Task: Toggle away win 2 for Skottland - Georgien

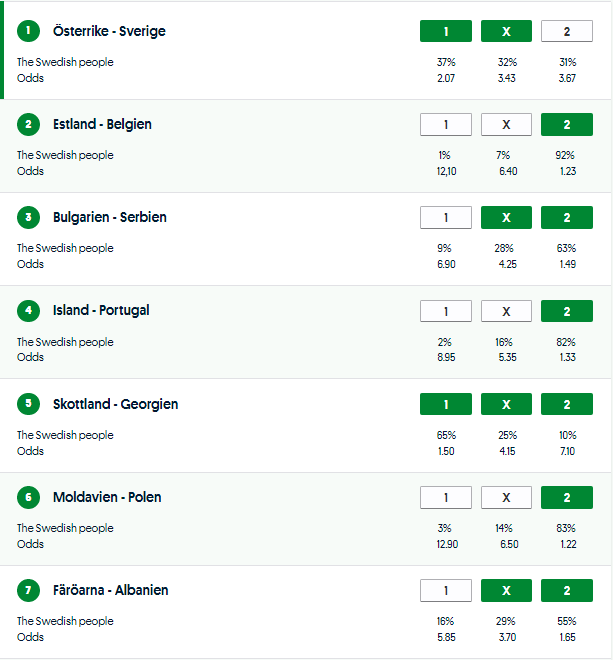Action: click(566, 404)
